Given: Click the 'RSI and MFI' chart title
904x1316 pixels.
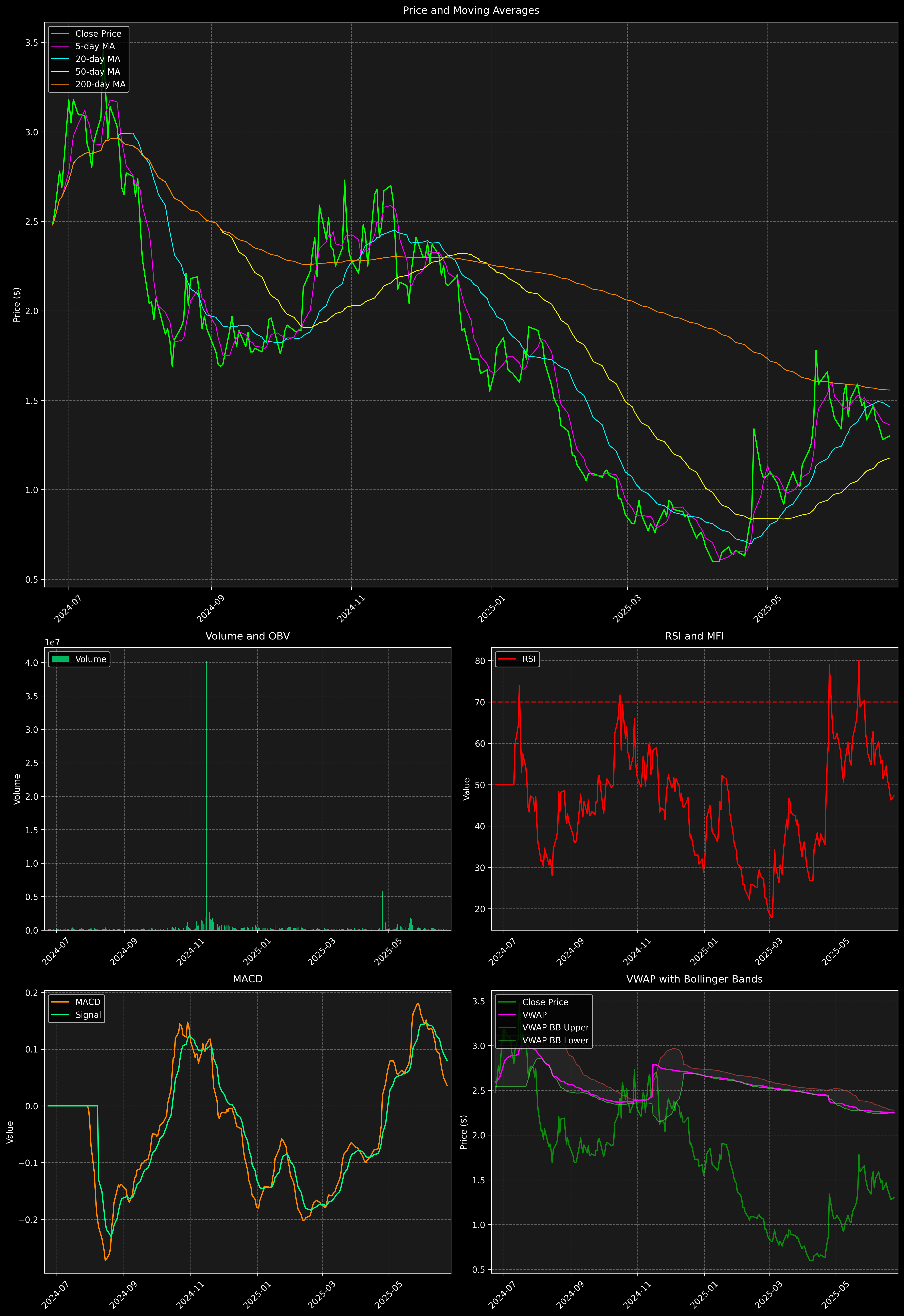Looking at the screenshot, I should click(694, 636).
